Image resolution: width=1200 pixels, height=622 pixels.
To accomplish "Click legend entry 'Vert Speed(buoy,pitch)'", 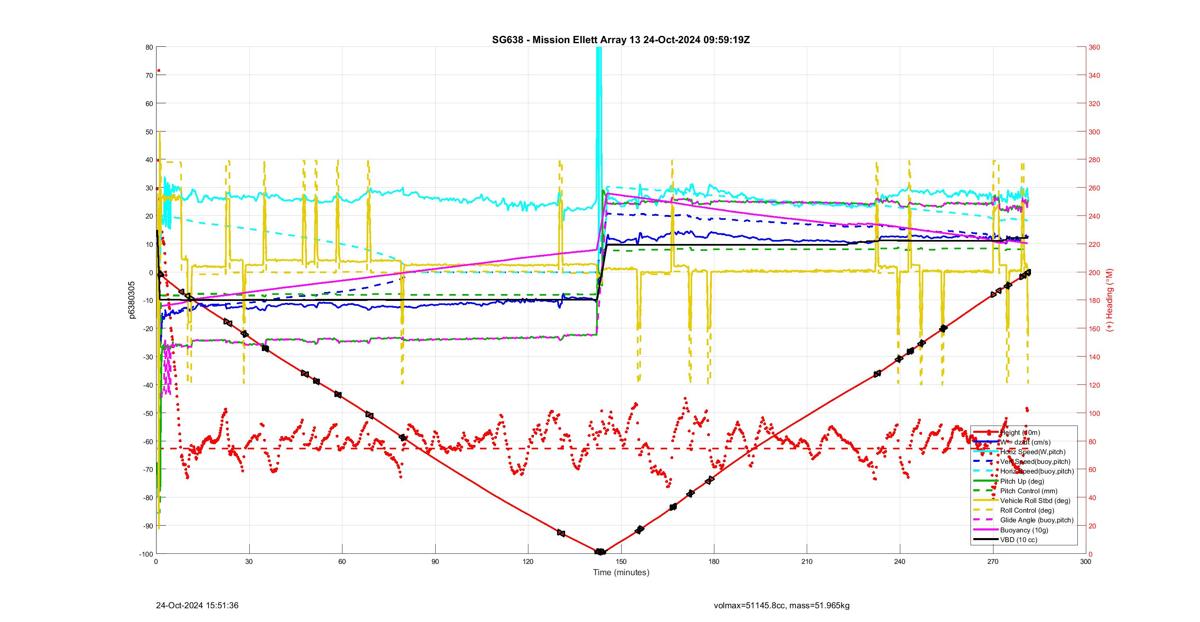I will 1036,461.
